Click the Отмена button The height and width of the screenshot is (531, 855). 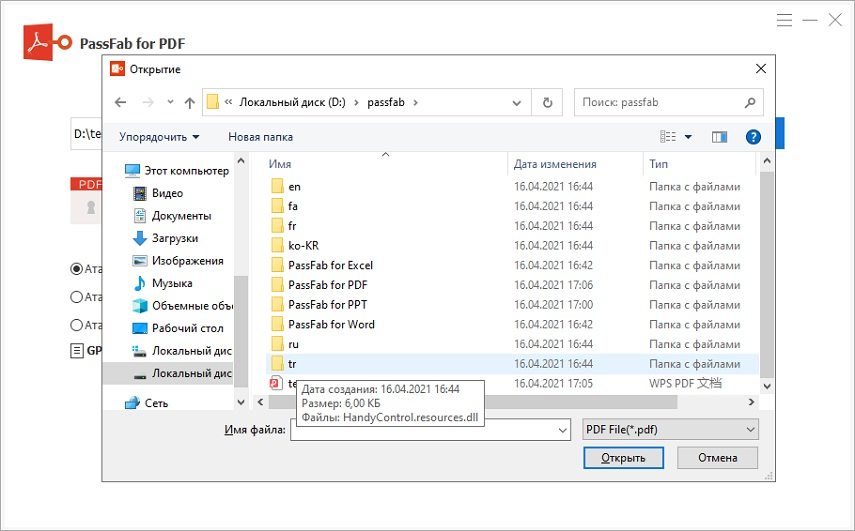click(718, 458)
